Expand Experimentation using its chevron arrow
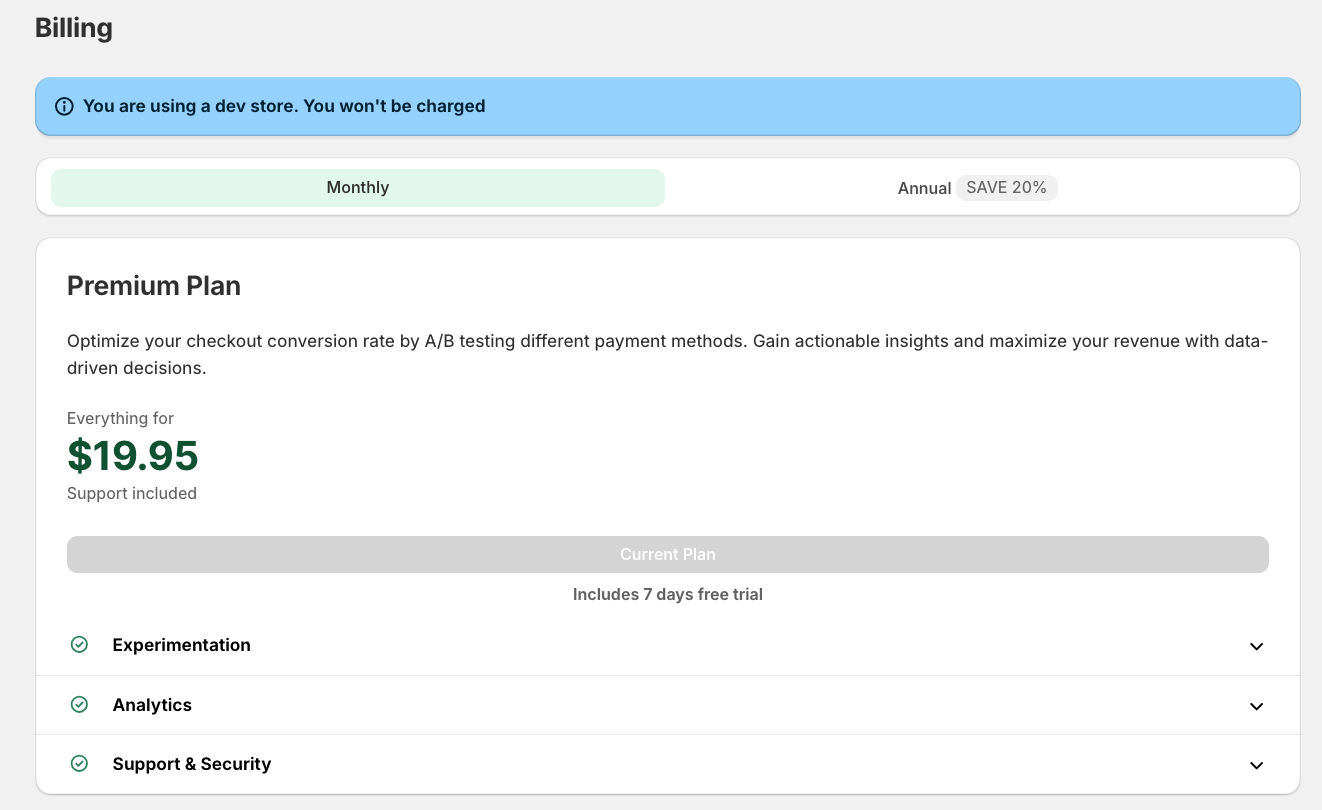The height and width of the screenshot is (810, 1322). (1257, 646)
